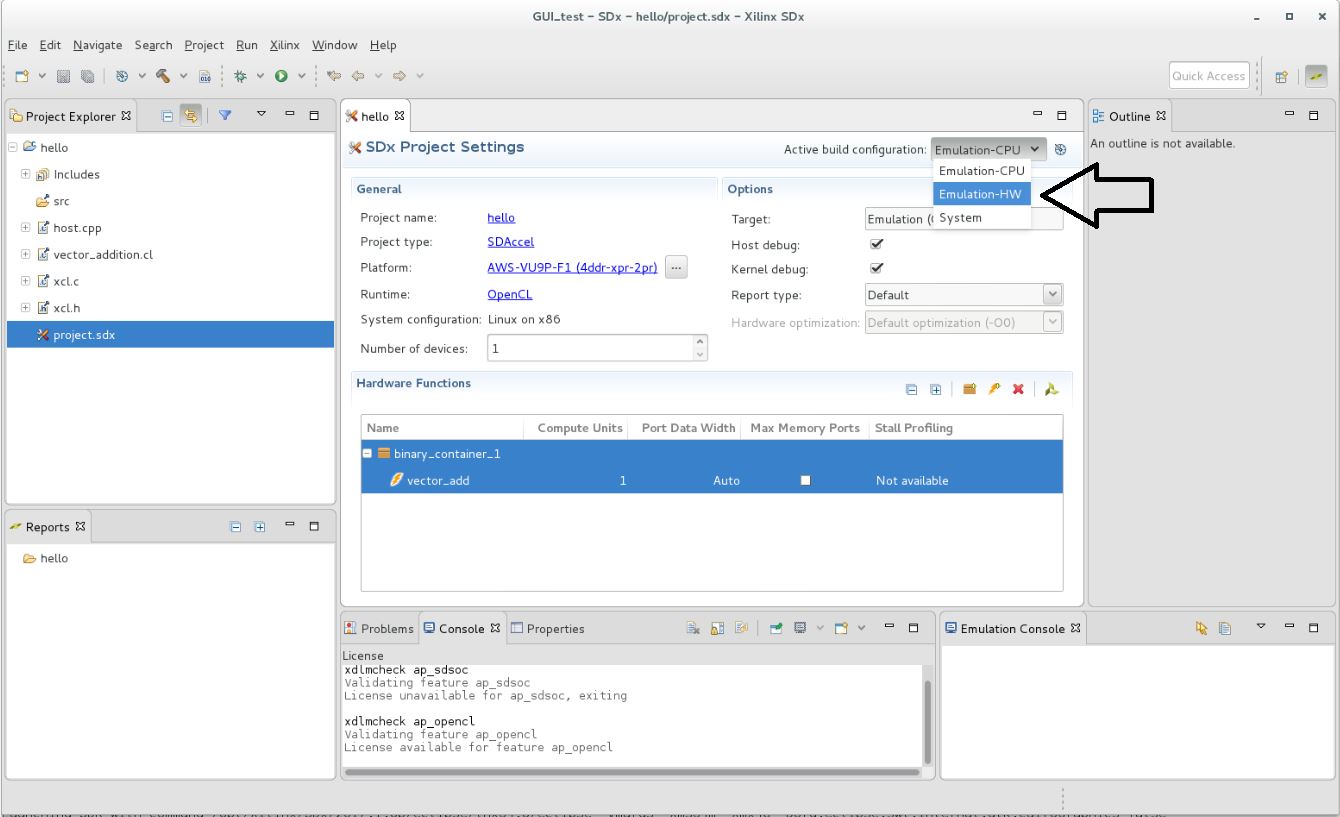Click the cursor icon in Emulation Console
Viewport: 1340px width, 817px height.
click(1202, 628)
